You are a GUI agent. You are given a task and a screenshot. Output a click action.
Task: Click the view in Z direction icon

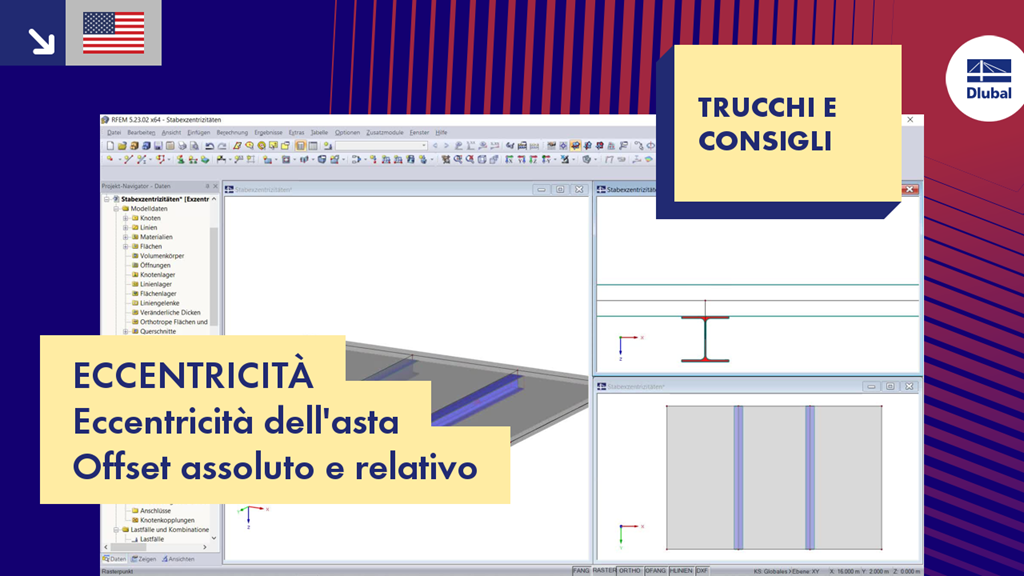tap(534, 159)
